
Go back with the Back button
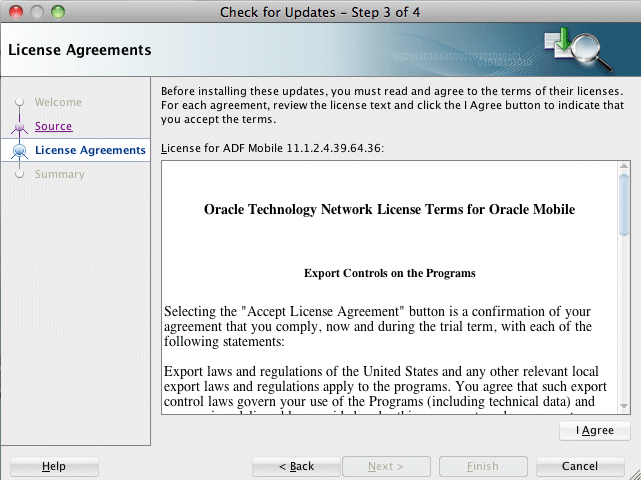296,466
